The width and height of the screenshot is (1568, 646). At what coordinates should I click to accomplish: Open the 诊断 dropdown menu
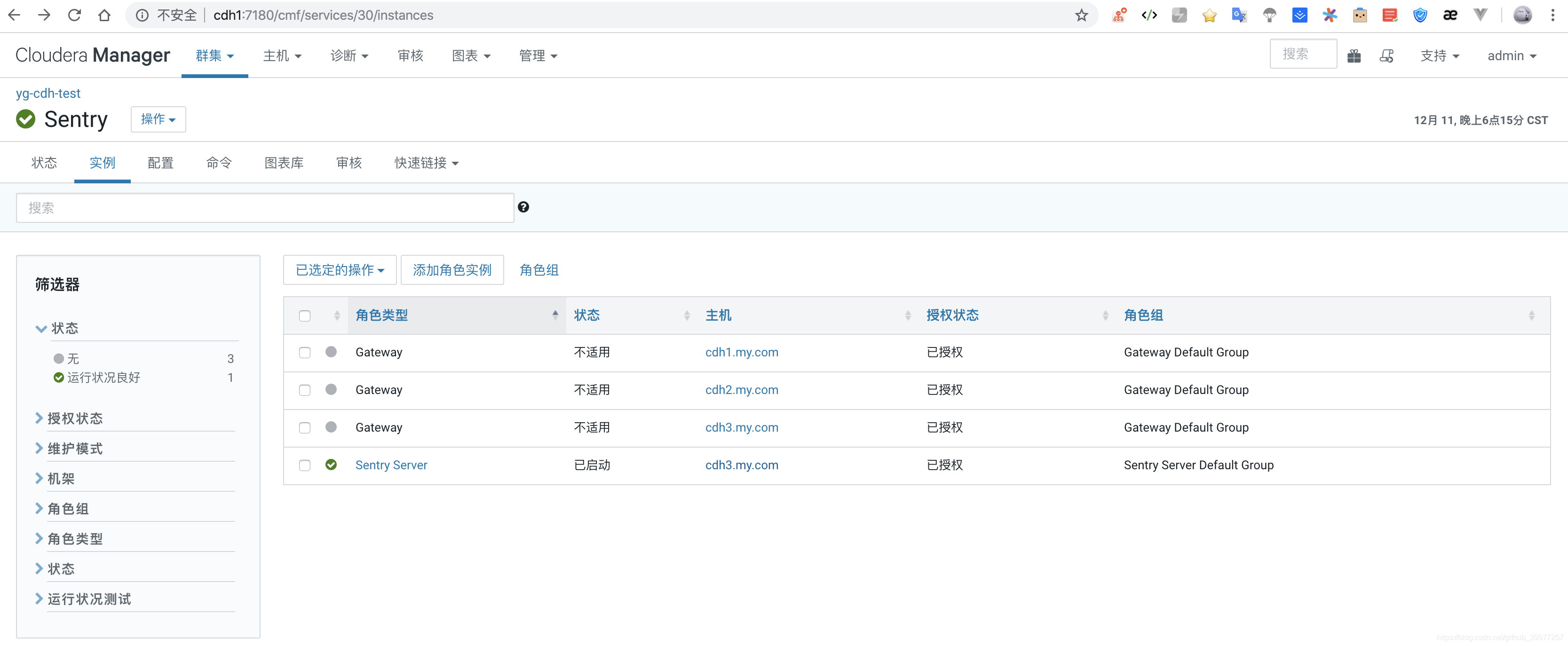pyautogui.click(x=349, y=56)
